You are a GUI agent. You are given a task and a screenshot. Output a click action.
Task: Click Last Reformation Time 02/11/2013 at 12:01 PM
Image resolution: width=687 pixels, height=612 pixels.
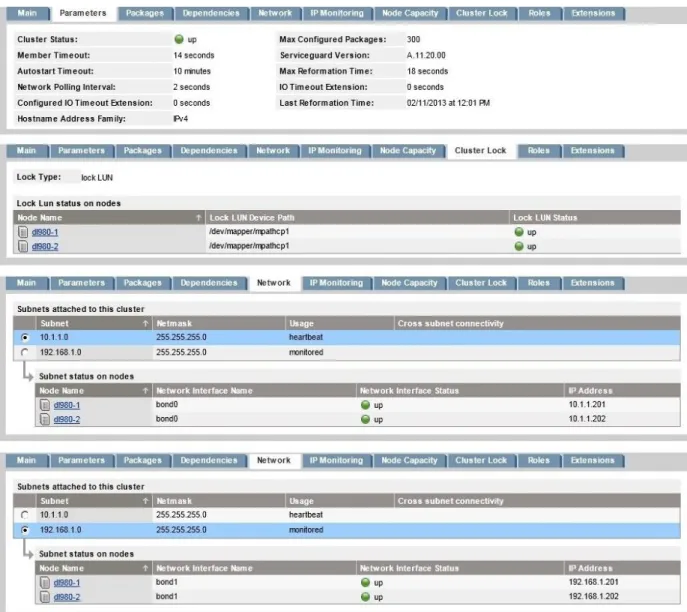point(448,103)
